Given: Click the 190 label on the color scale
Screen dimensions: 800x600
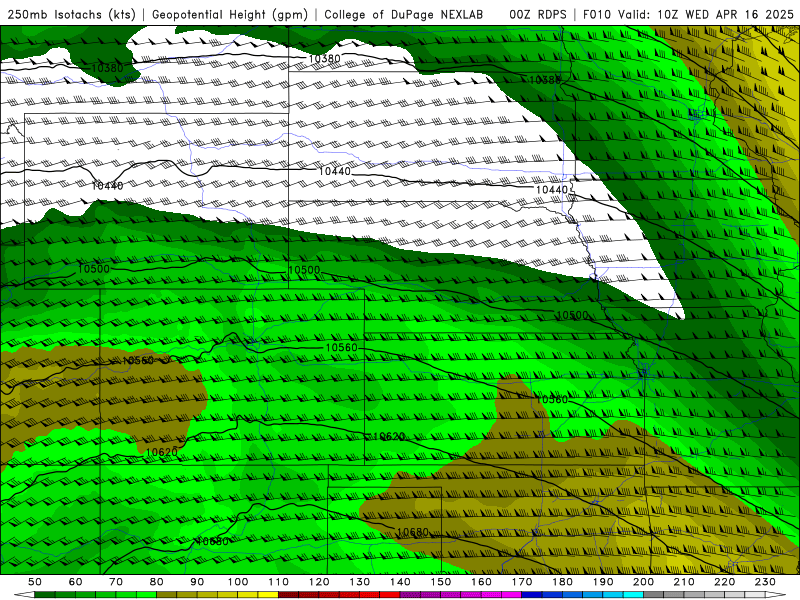Looking at the screenshot, I should click(x=603, y=582).
